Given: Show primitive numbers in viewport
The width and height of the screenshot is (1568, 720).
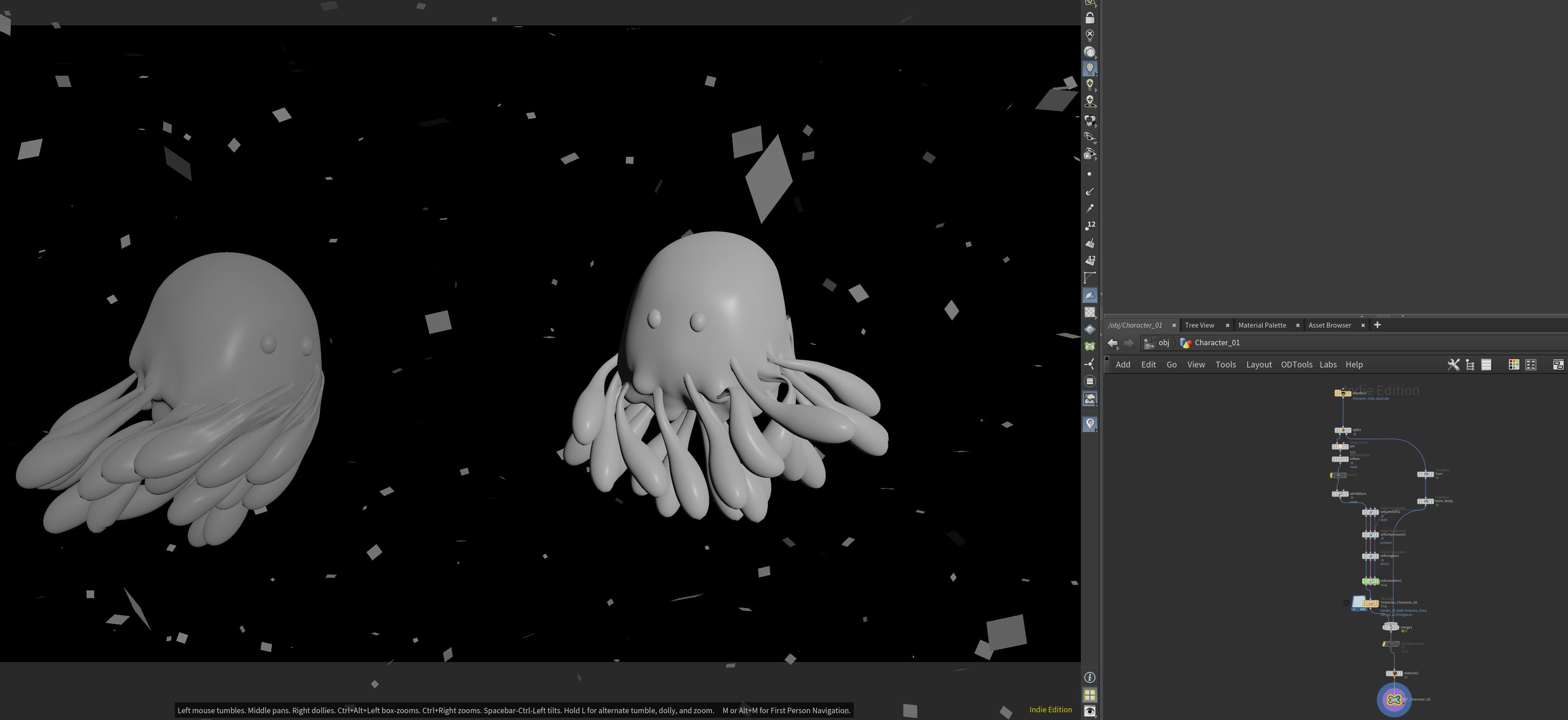Looking at the screenshot, I should click(x=1089, y=261).
